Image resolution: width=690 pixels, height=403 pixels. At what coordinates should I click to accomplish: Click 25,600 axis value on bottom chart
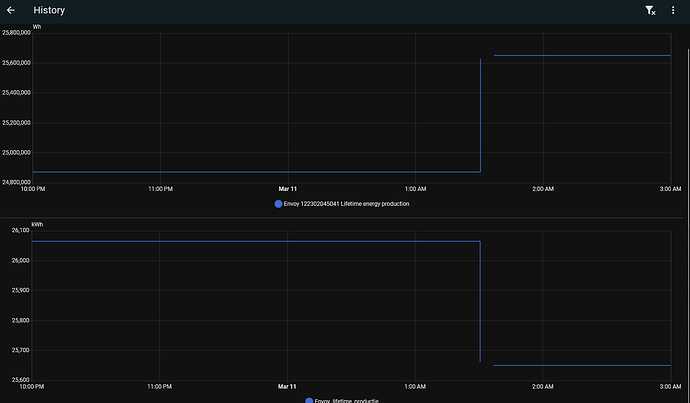21,380
